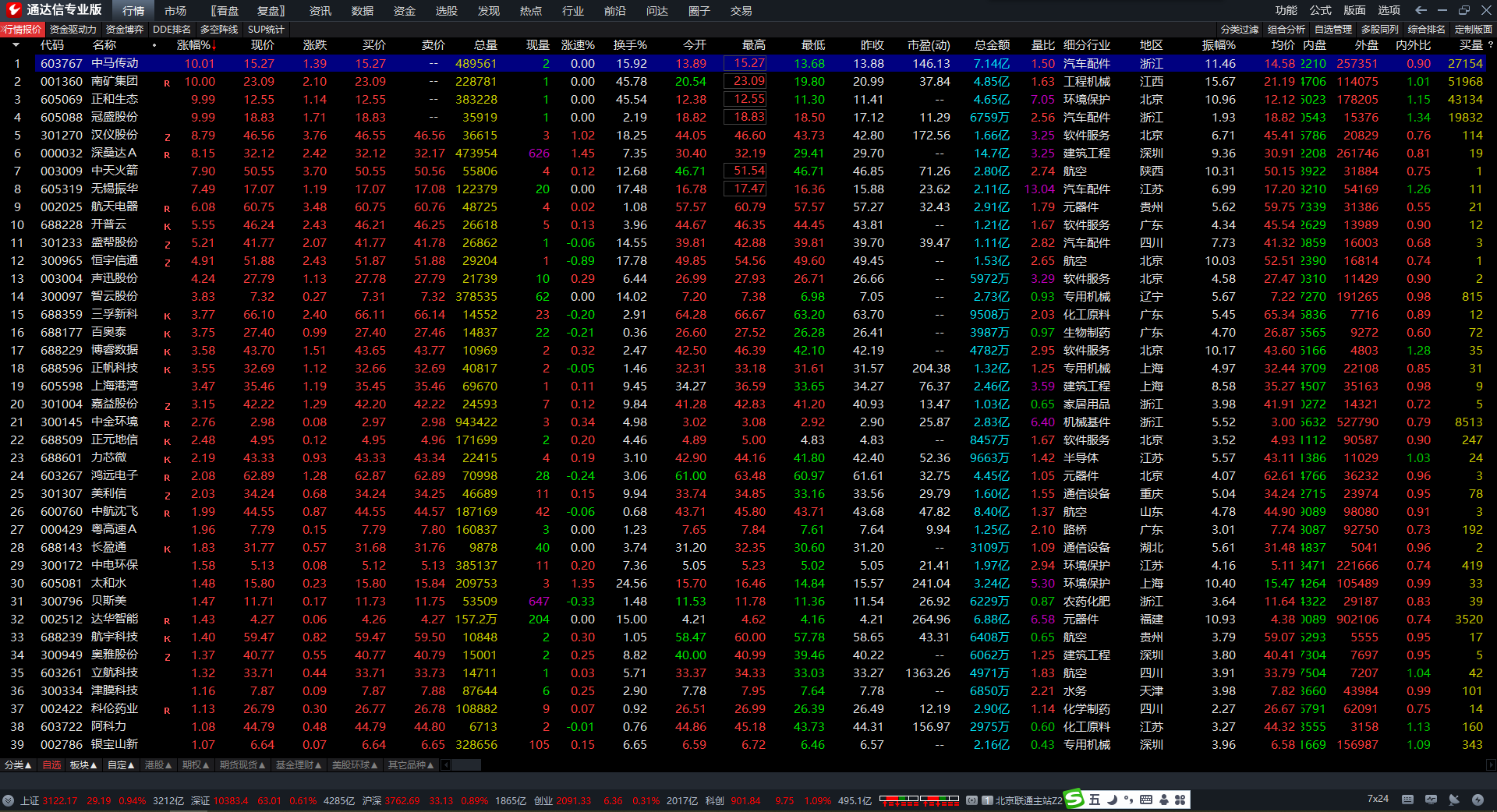Open the 版面 layout menu
The width and height of the screenshot is (1497, 812).
coord(1355,10)
